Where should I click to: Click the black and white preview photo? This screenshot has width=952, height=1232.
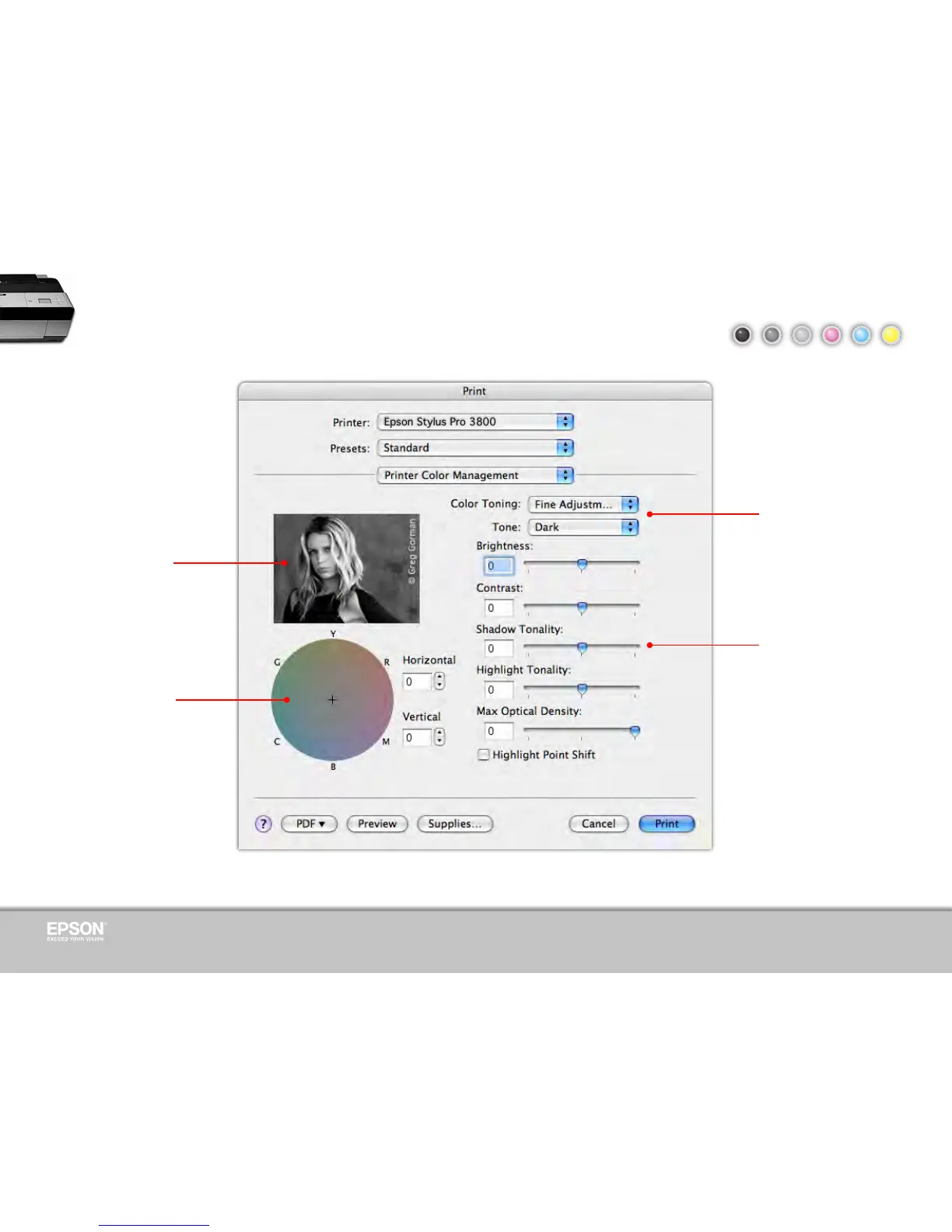(346, 568)
